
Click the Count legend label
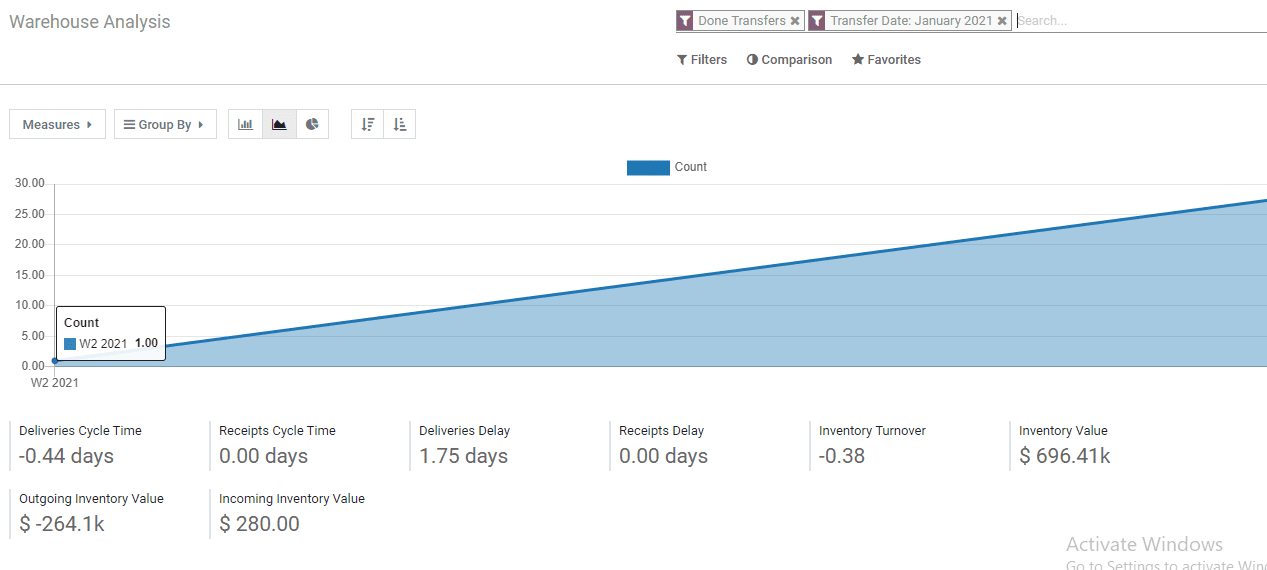691,167
